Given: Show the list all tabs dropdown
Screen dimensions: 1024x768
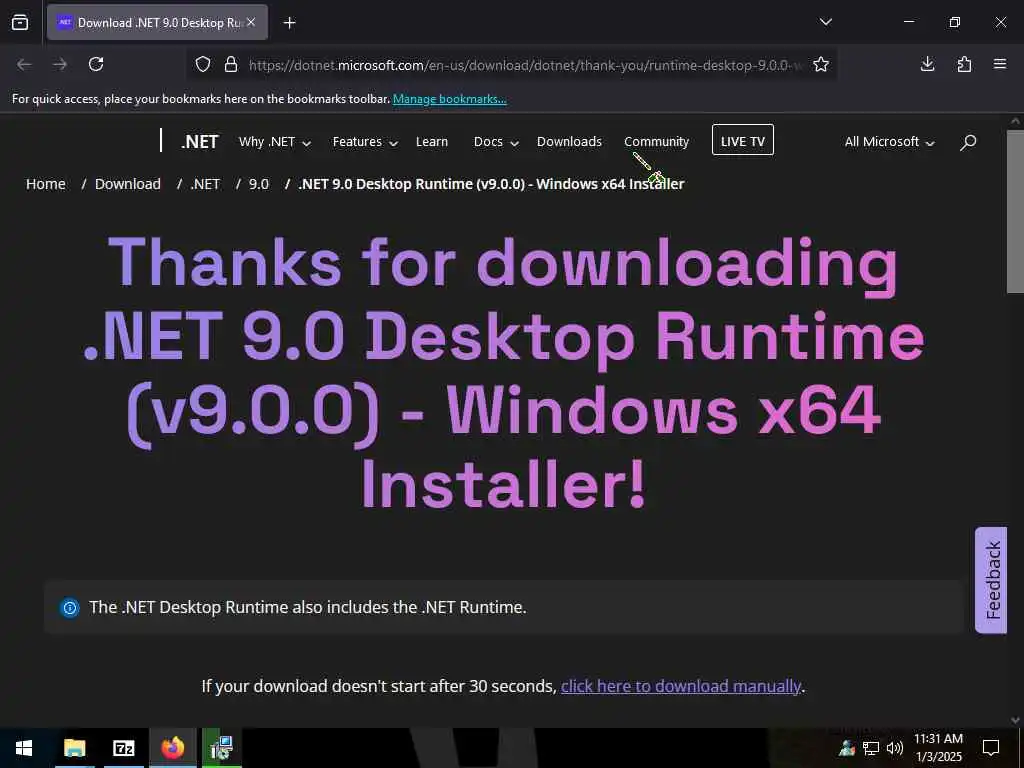Looking at the screenshot, I should (825, 22).
